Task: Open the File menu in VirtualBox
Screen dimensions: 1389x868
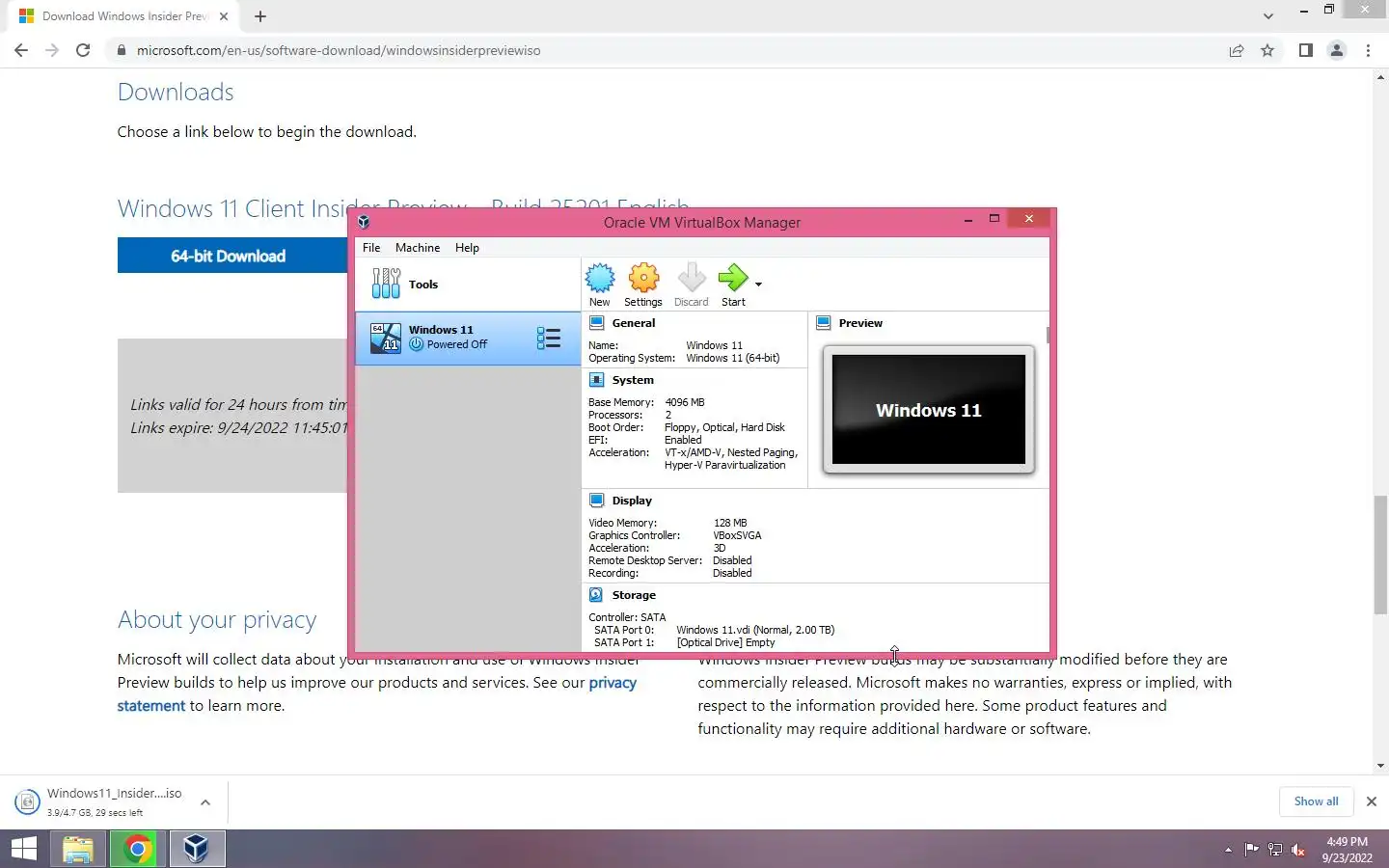Action: click(371, 248)
